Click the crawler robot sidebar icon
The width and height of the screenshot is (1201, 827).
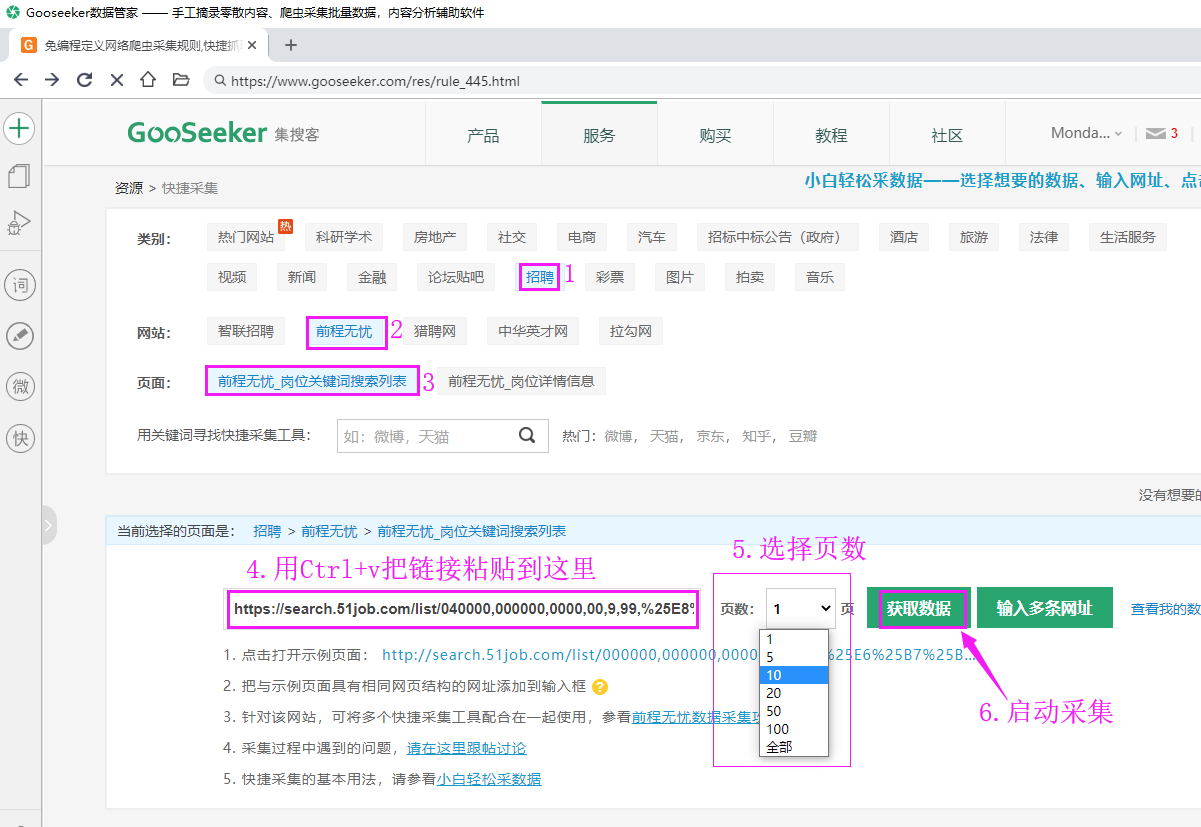click(x=19, y=223)
